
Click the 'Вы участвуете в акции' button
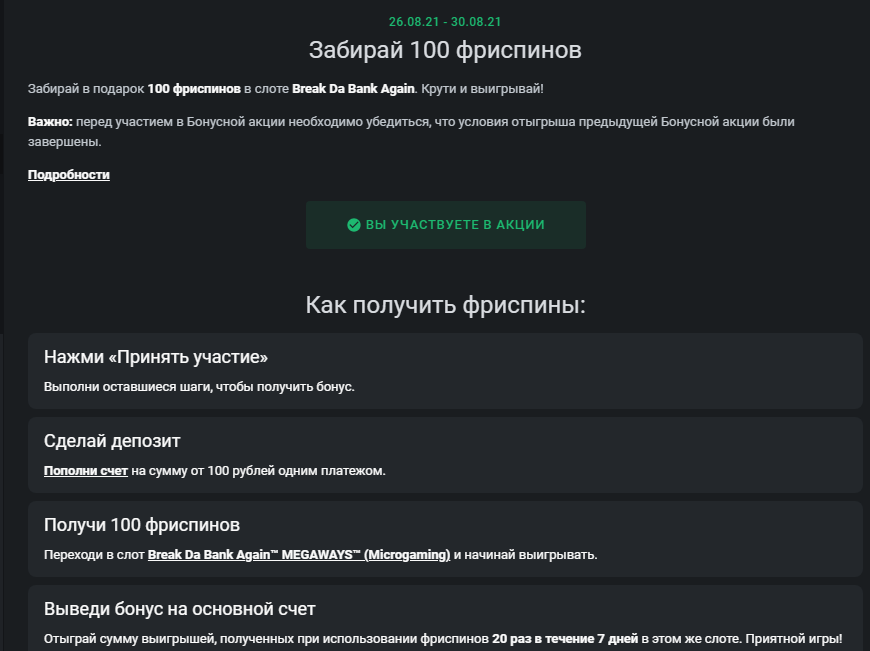click(446, 225)
